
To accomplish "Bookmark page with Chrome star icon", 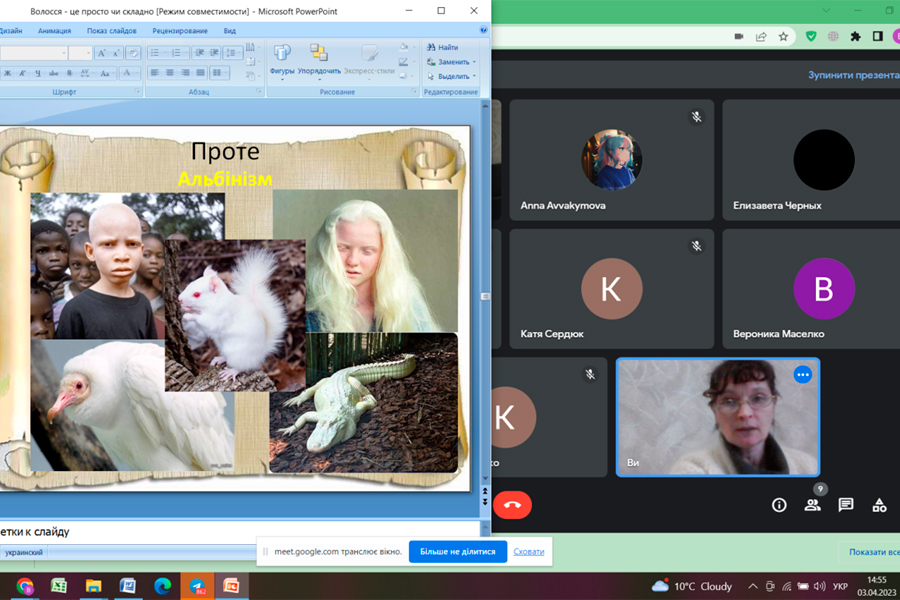I will (783, 37).
